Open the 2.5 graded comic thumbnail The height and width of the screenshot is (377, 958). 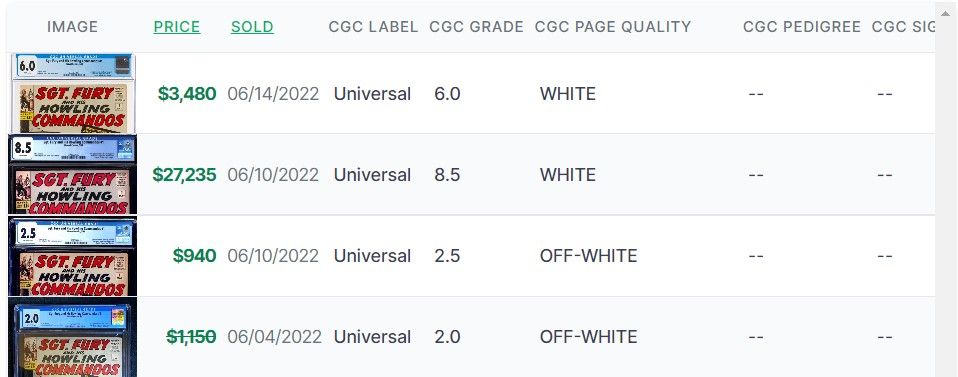pyautogui.click(x=73, y=255)
